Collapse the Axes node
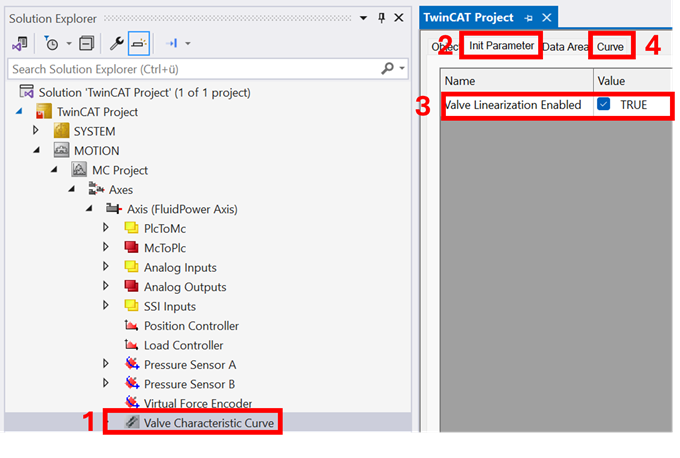Viewport: 680px width, 458px height. coord(72,189)
